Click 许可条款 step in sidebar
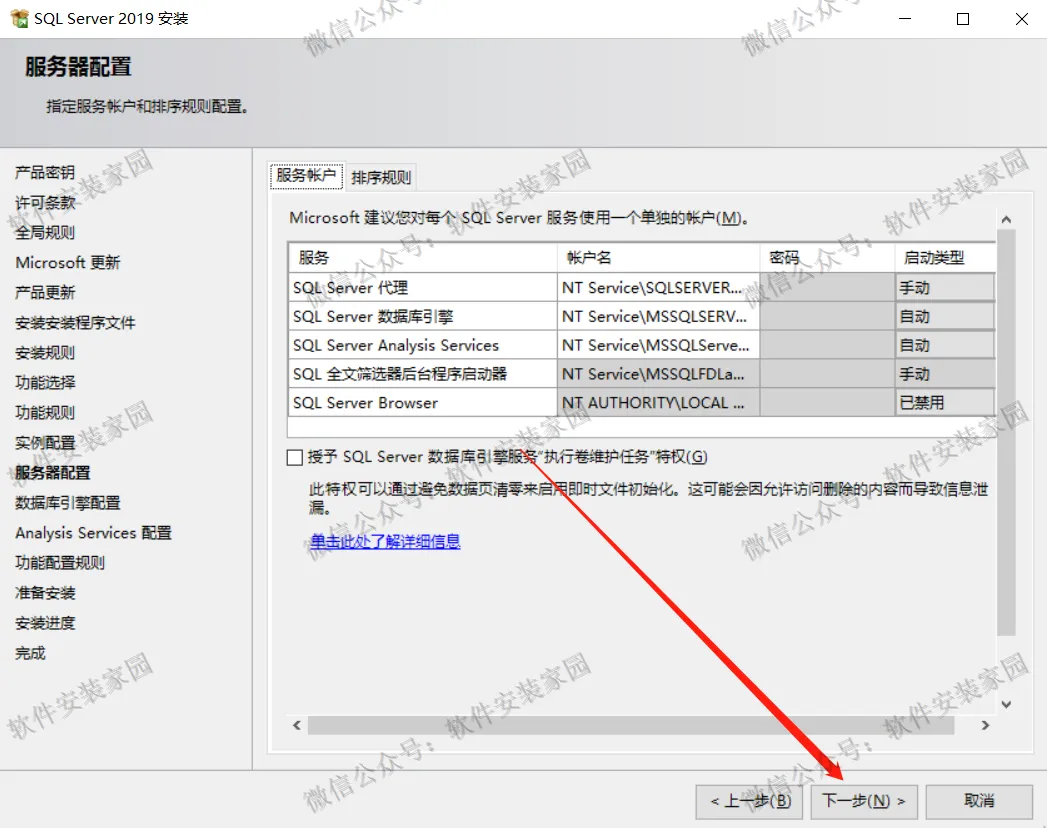Image resolution: width=1047 pixels, height=828 pixels. click(45, 202)
